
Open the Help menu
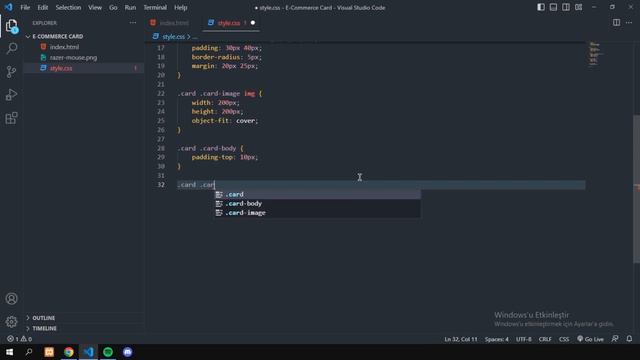[180, 7]
